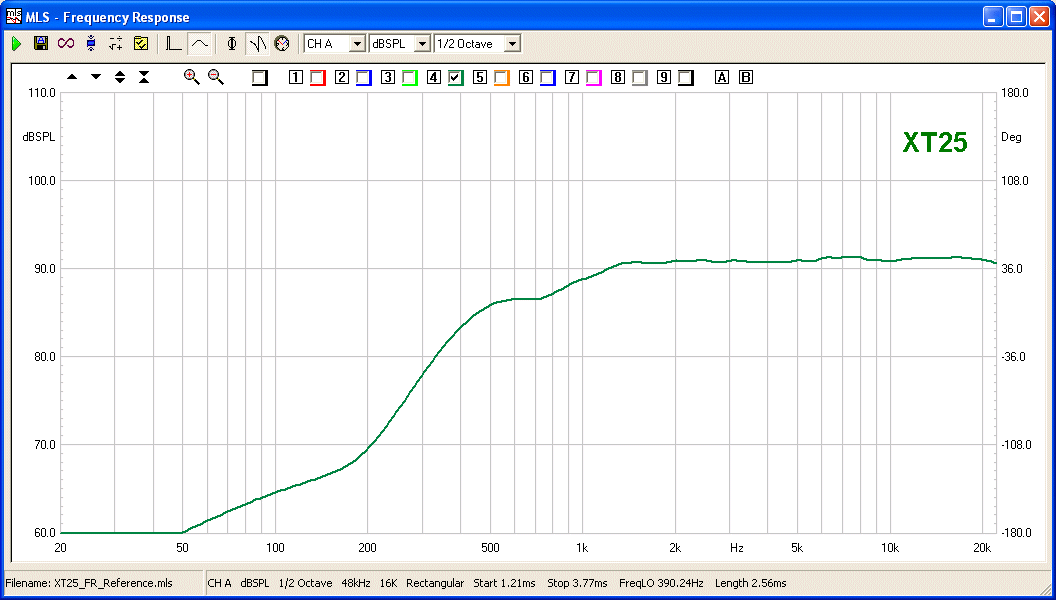This screenshot has height=600, width=1056.
Task: Start the MLS measurement with green play icon
Action: (x=17, y=44)
